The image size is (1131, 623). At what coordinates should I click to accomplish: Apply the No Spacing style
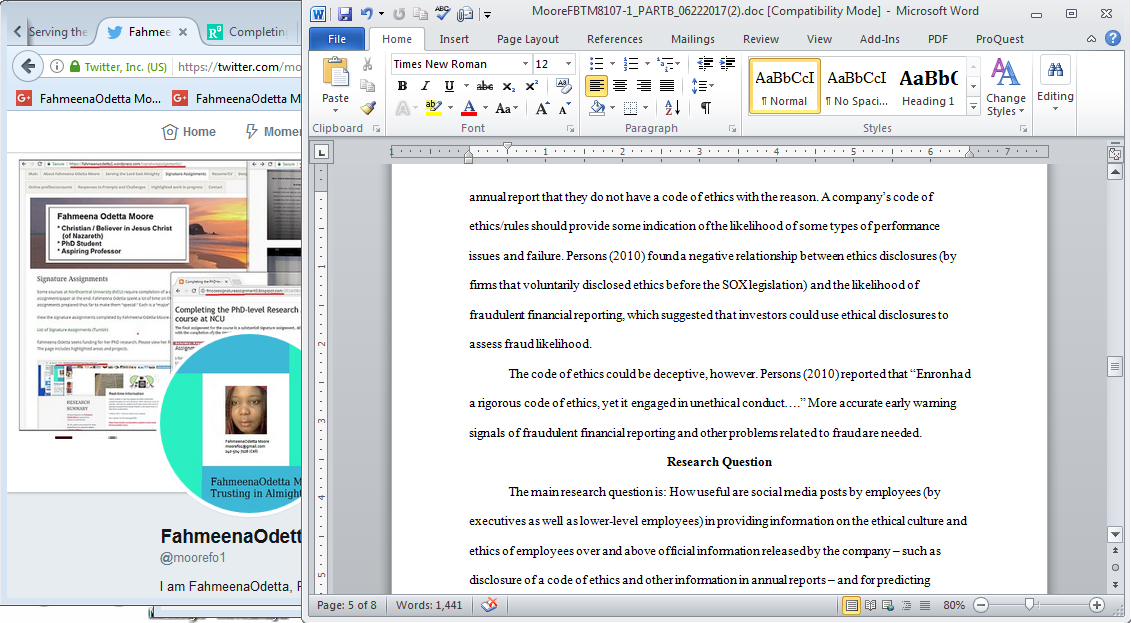856,86
